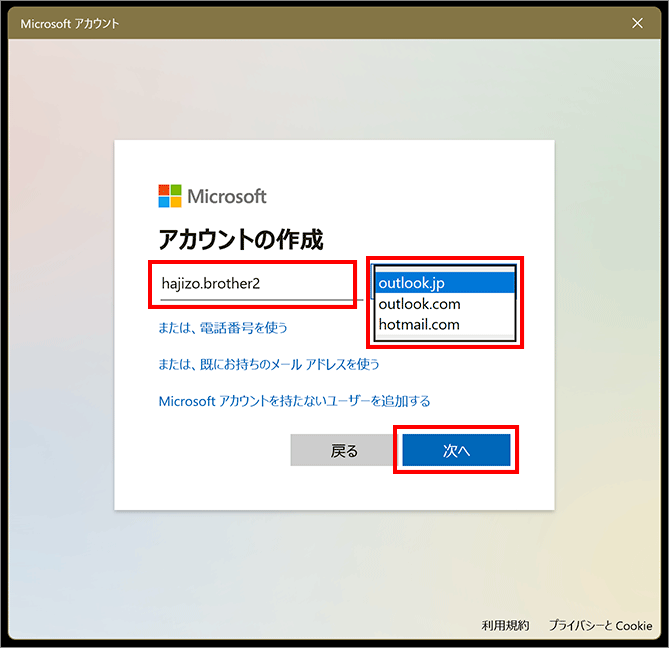Viewport: 669px width, 648px height.
Task: Click the Microsoft four-square logo
Action: [x=170, y=196]
